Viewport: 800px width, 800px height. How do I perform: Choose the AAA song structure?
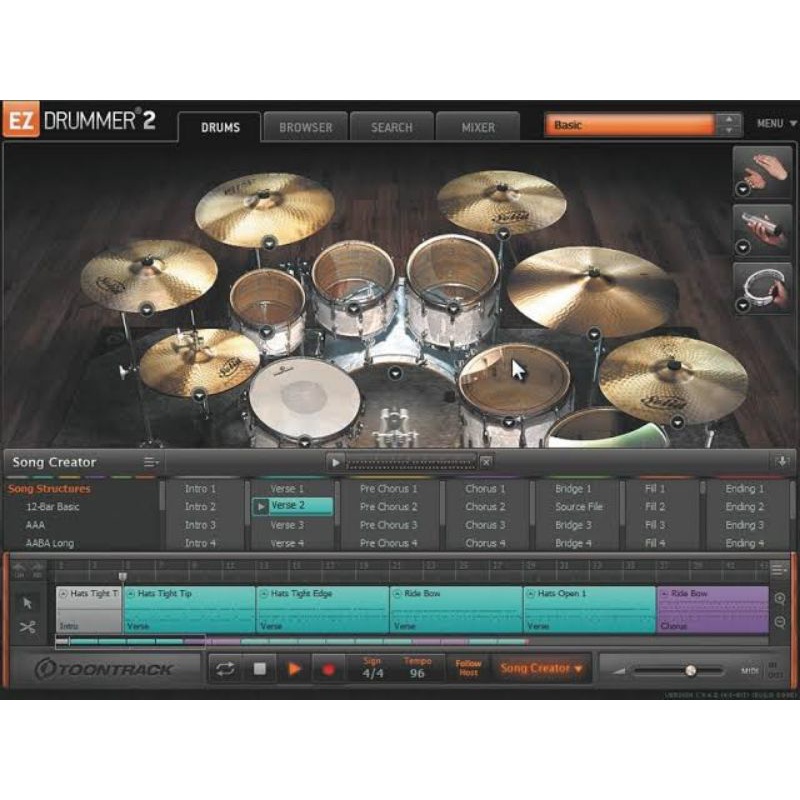[x=35, y=524]
